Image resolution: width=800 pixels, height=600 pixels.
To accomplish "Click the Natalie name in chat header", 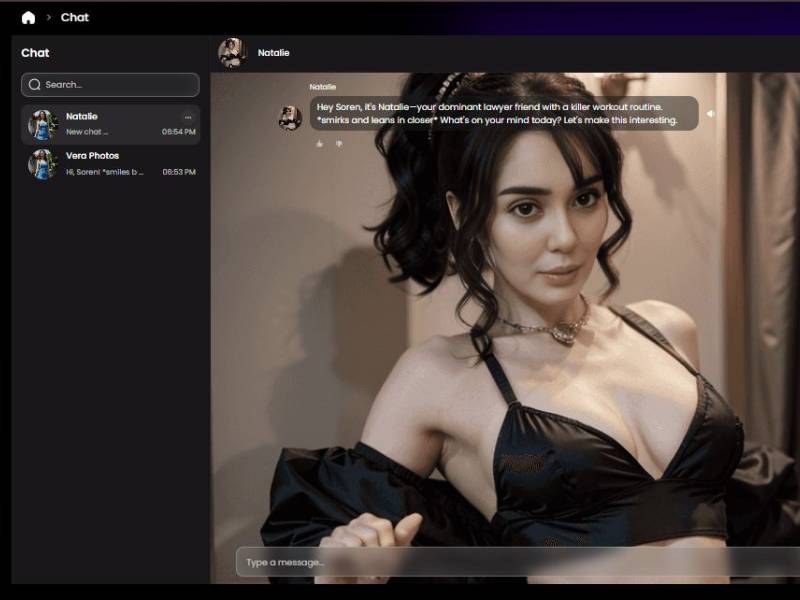I will 273,53.
